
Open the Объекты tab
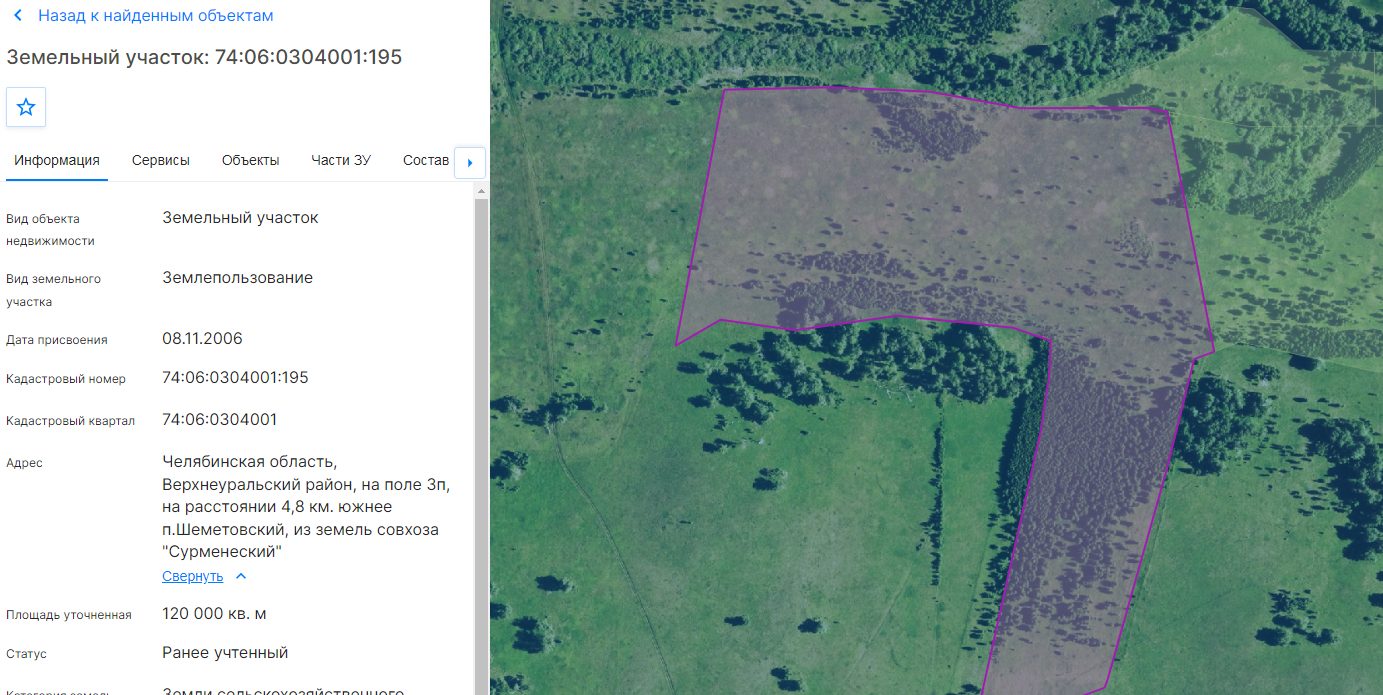click(x=250, y=160)
